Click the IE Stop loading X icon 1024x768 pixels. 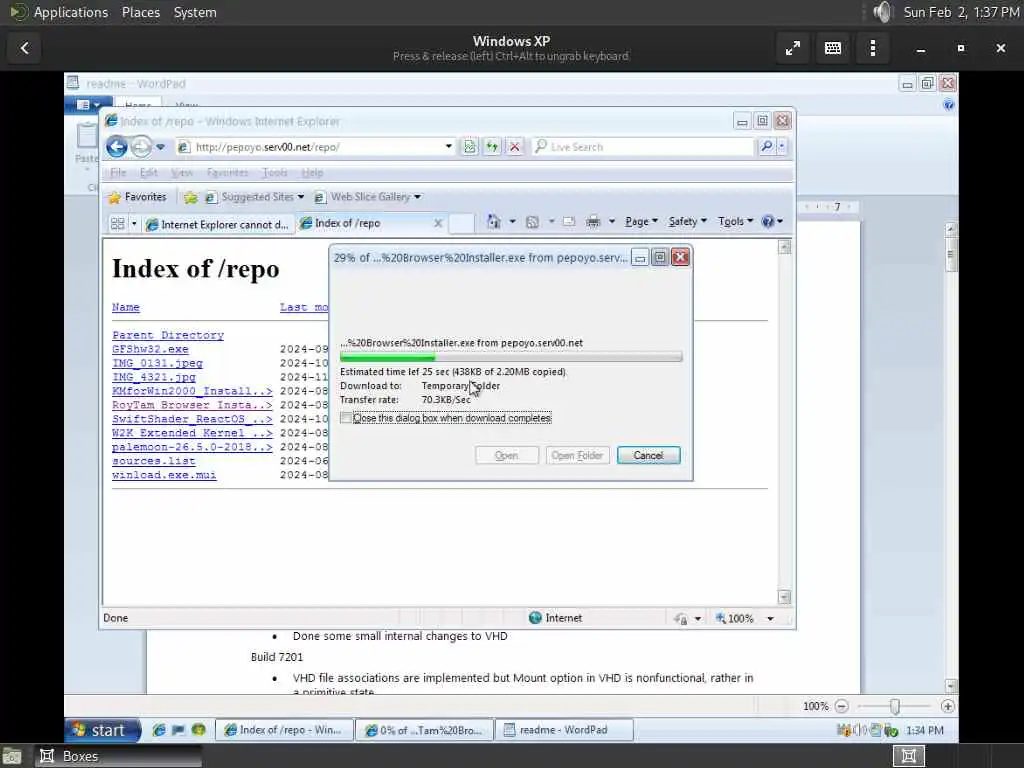point(515,147)
